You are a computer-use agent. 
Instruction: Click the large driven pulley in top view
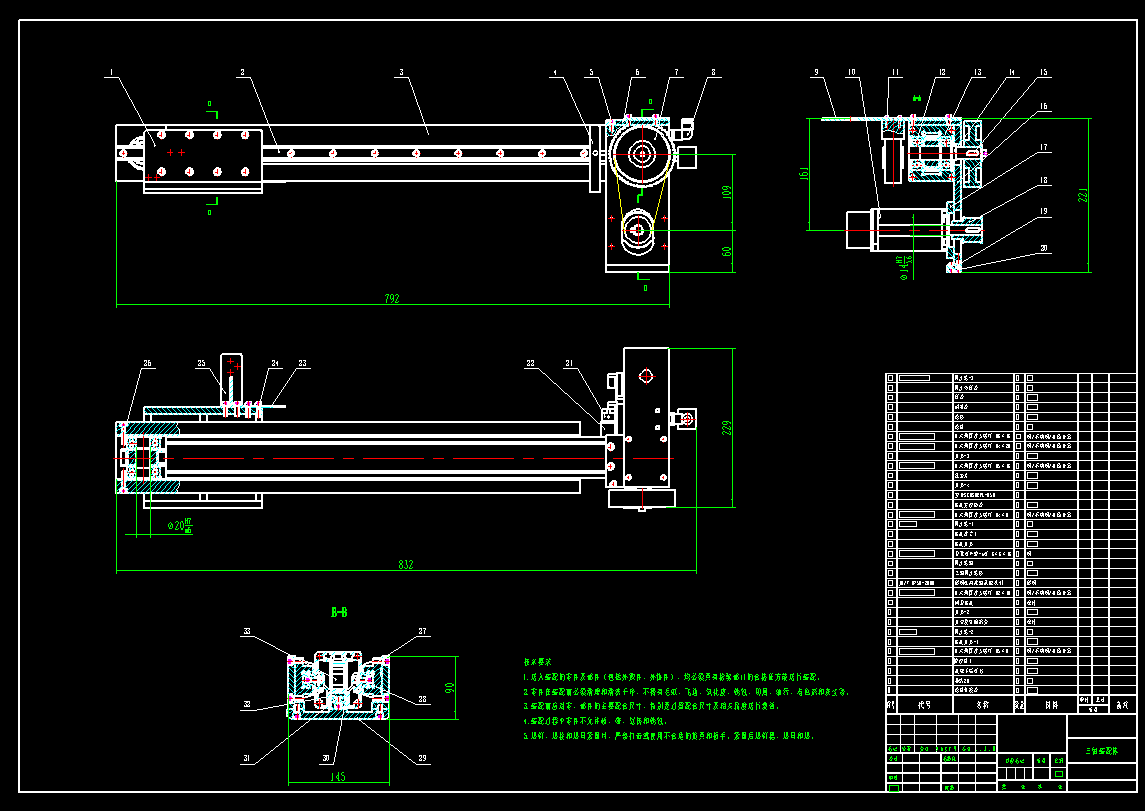tap(642, 154)
